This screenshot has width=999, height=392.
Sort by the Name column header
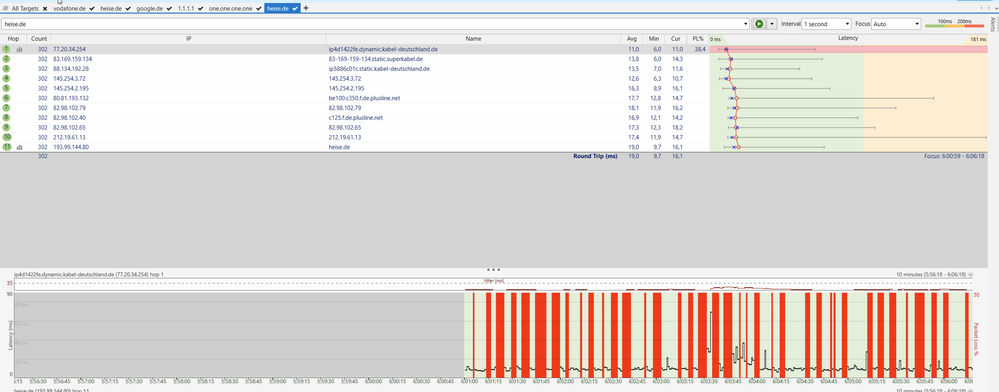(x=473, y=39)
